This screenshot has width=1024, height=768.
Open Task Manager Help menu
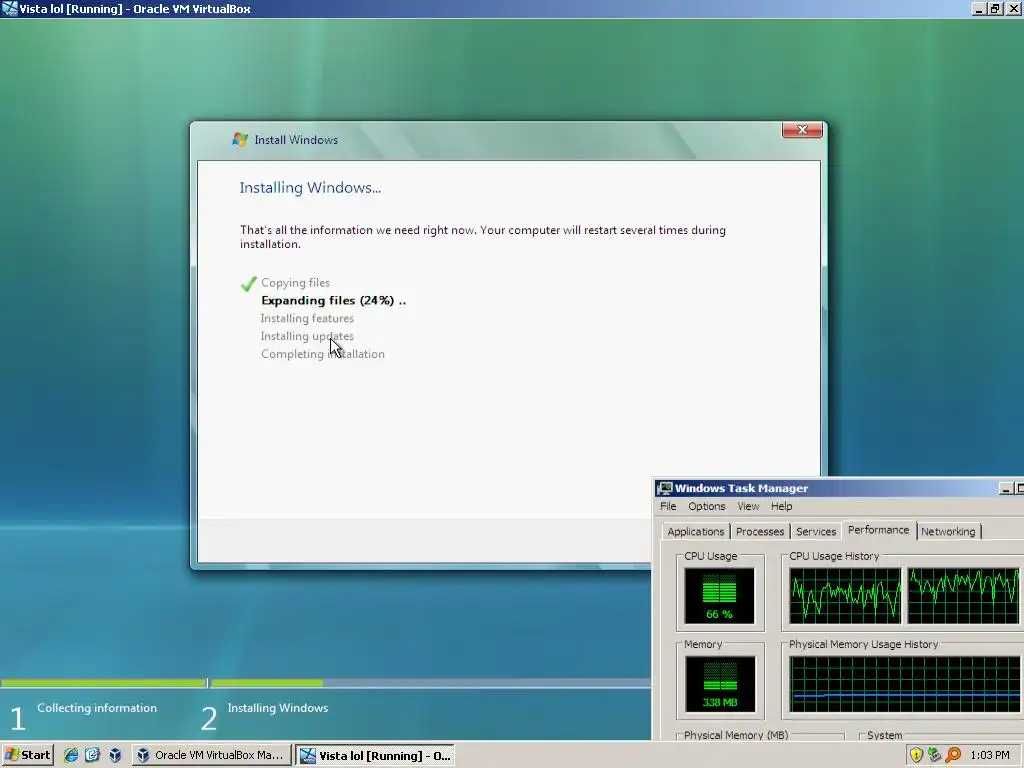(781, 506)
